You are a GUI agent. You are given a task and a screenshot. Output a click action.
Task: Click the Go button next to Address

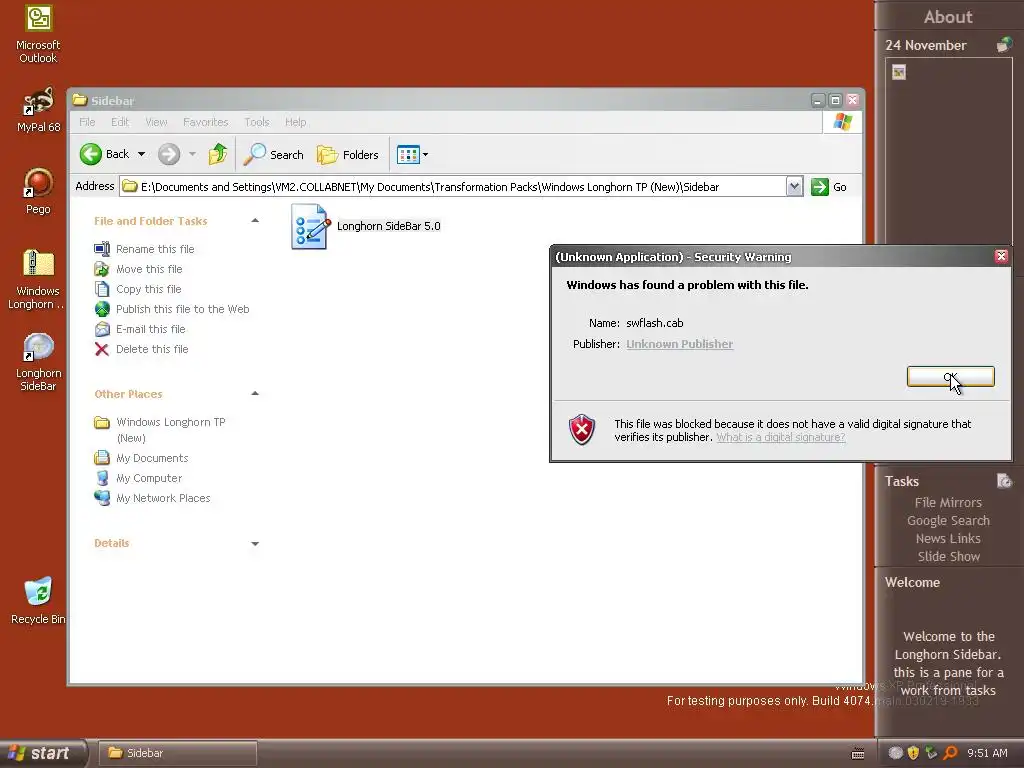(x=829, y=187)
